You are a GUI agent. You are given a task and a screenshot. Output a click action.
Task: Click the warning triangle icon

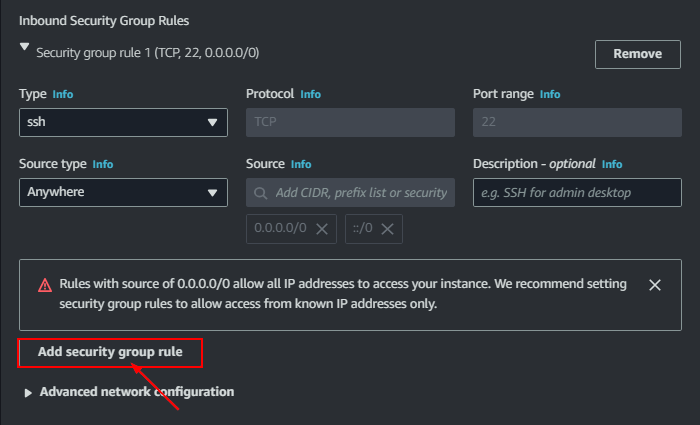(x=45, y=285)
